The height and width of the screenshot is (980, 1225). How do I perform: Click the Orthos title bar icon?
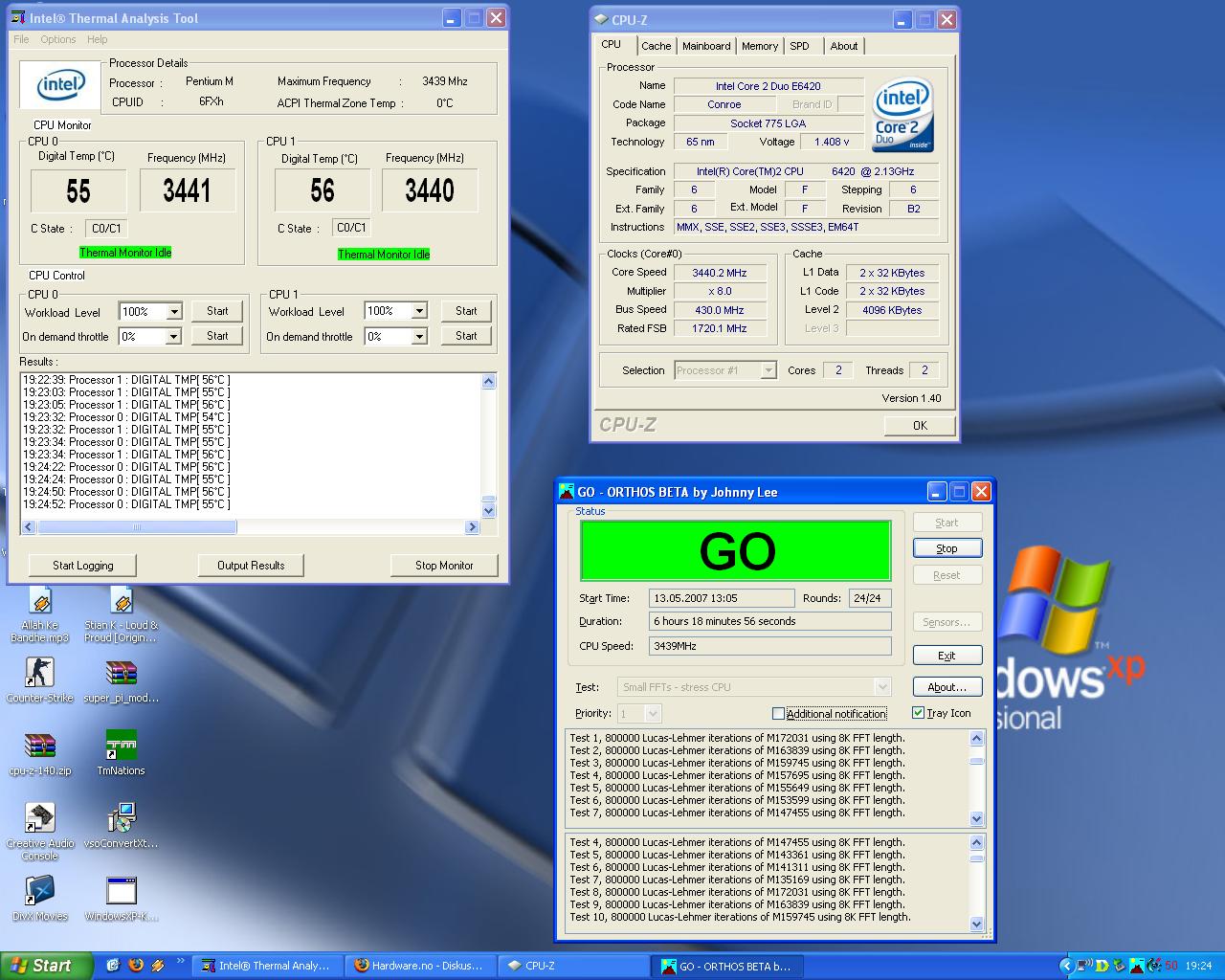pos(567,492)
